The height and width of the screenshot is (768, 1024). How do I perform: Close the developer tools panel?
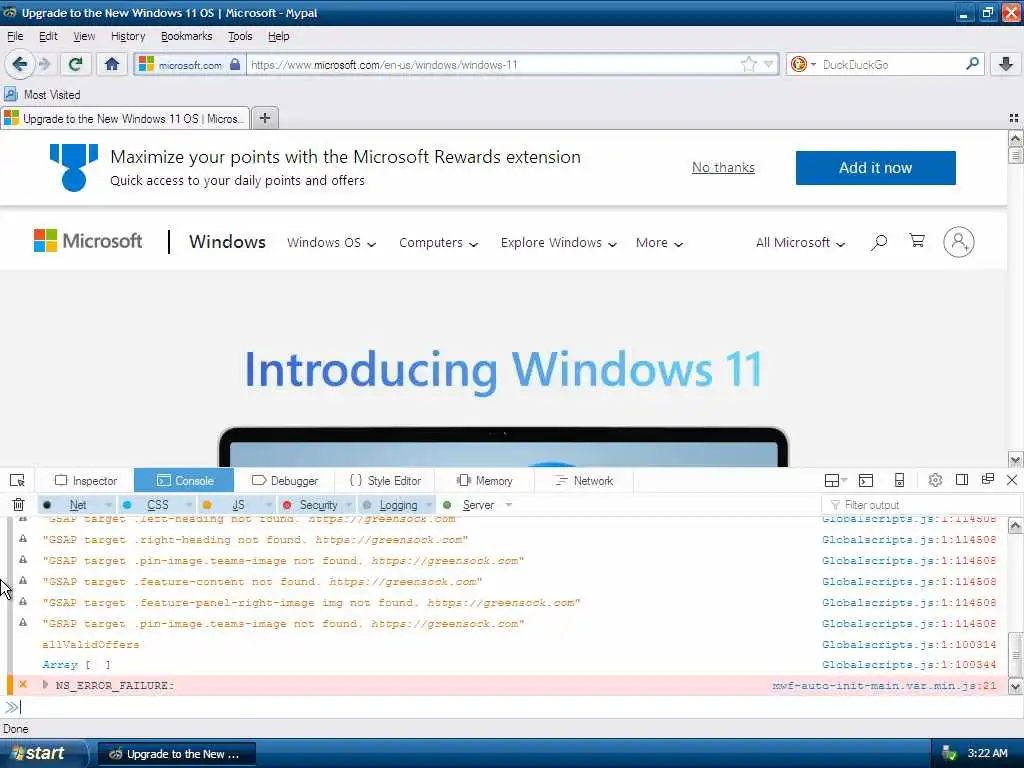1012,480
